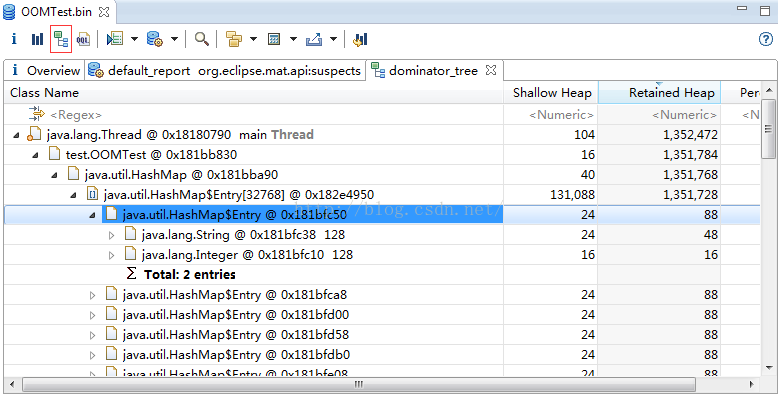
Task: Minimize the editor area
Action: coord(742,8)
